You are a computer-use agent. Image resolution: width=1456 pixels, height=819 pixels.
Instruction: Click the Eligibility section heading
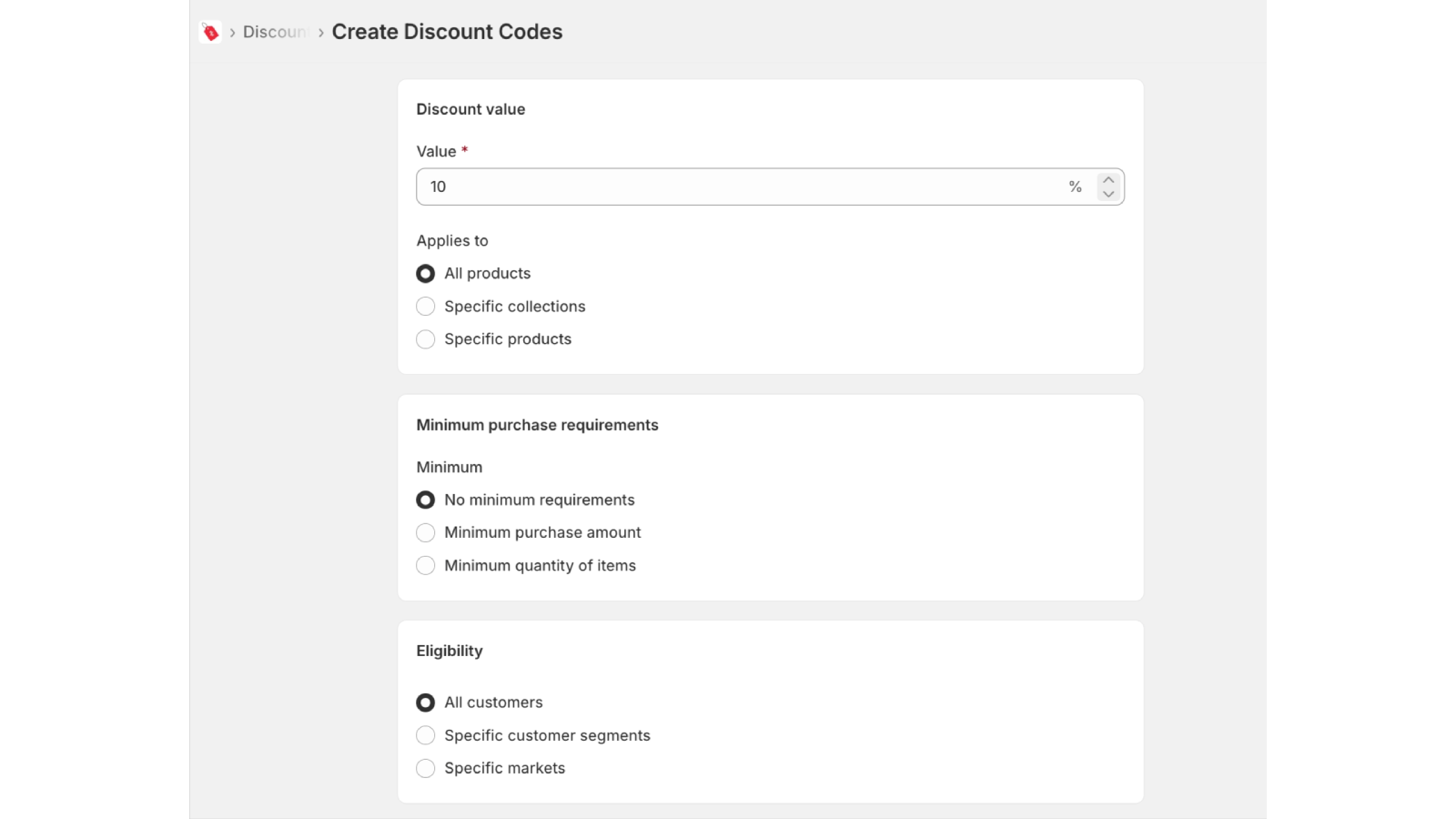click(450, 651)
